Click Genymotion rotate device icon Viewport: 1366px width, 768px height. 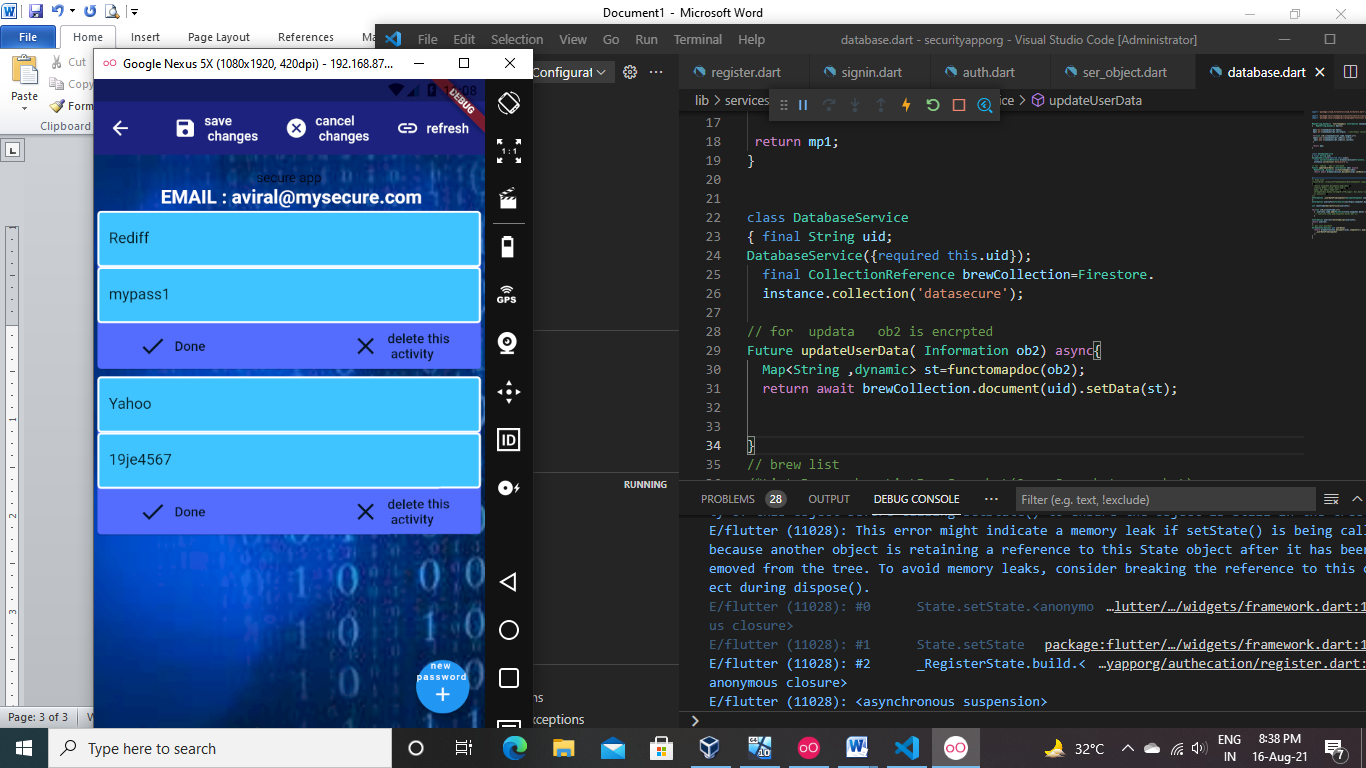[x=508, y=102]
